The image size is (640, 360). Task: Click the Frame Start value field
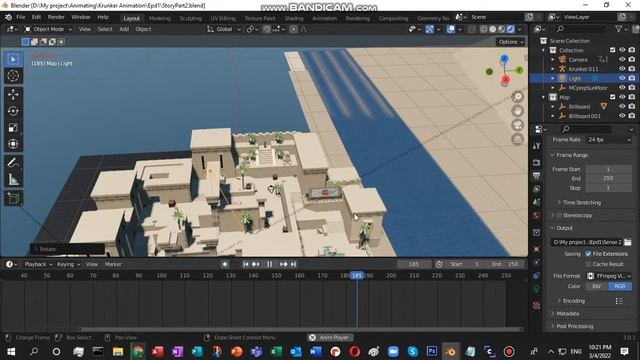click(x=609, y=169)
